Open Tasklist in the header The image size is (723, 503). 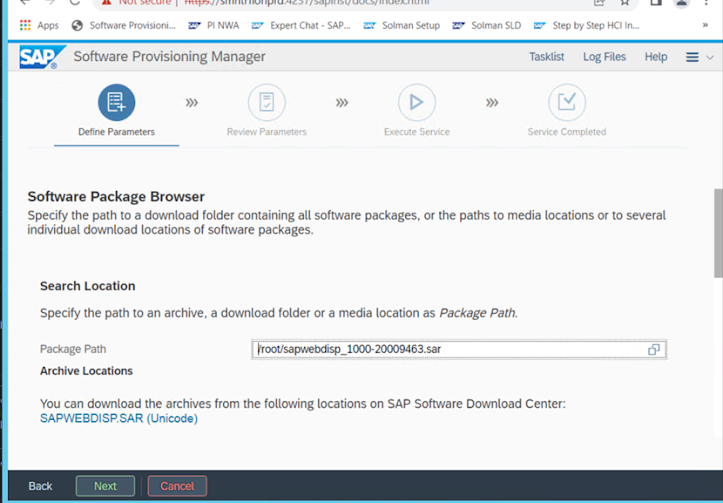pos(546,57)
